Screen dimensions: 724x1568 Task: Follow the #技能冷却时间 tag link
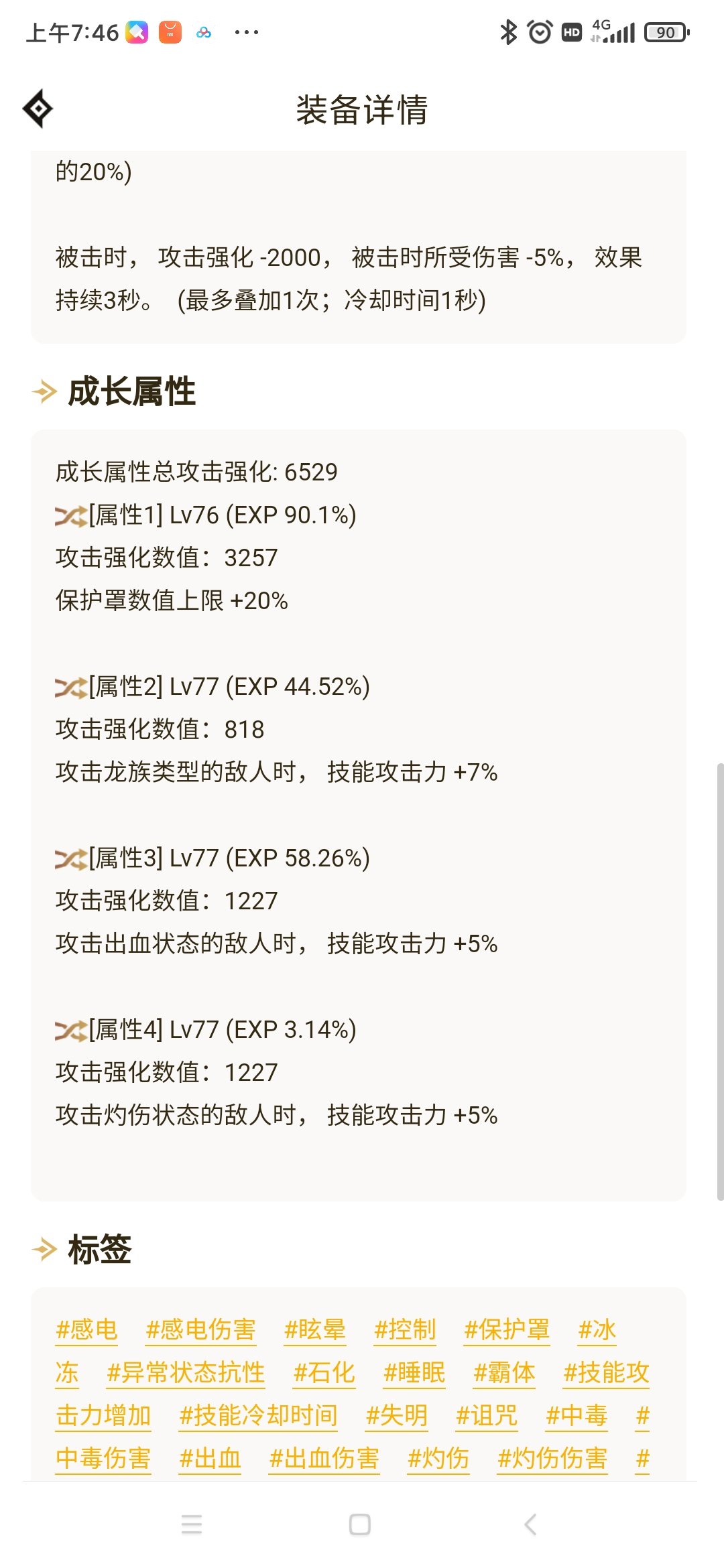[258, 1415]
